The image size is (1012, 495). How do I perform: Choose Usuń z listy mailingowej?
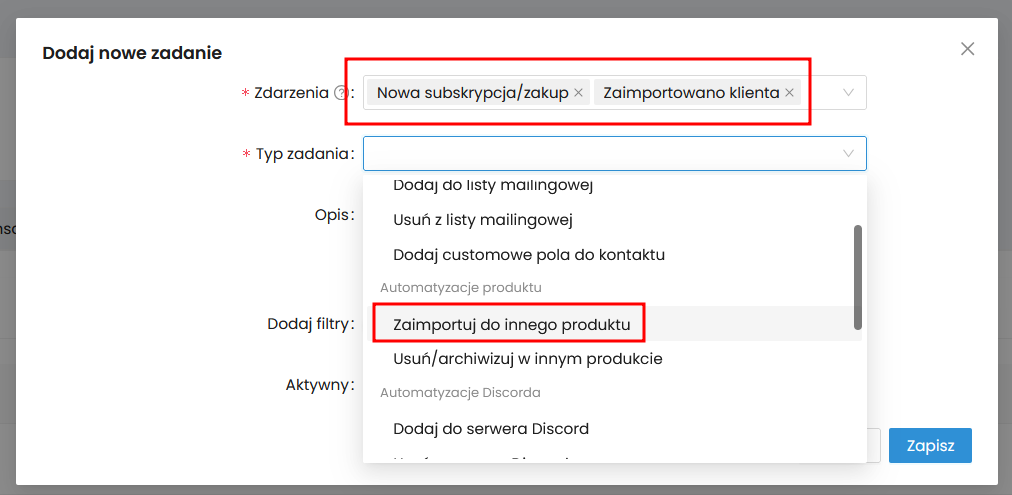[483, 219]
